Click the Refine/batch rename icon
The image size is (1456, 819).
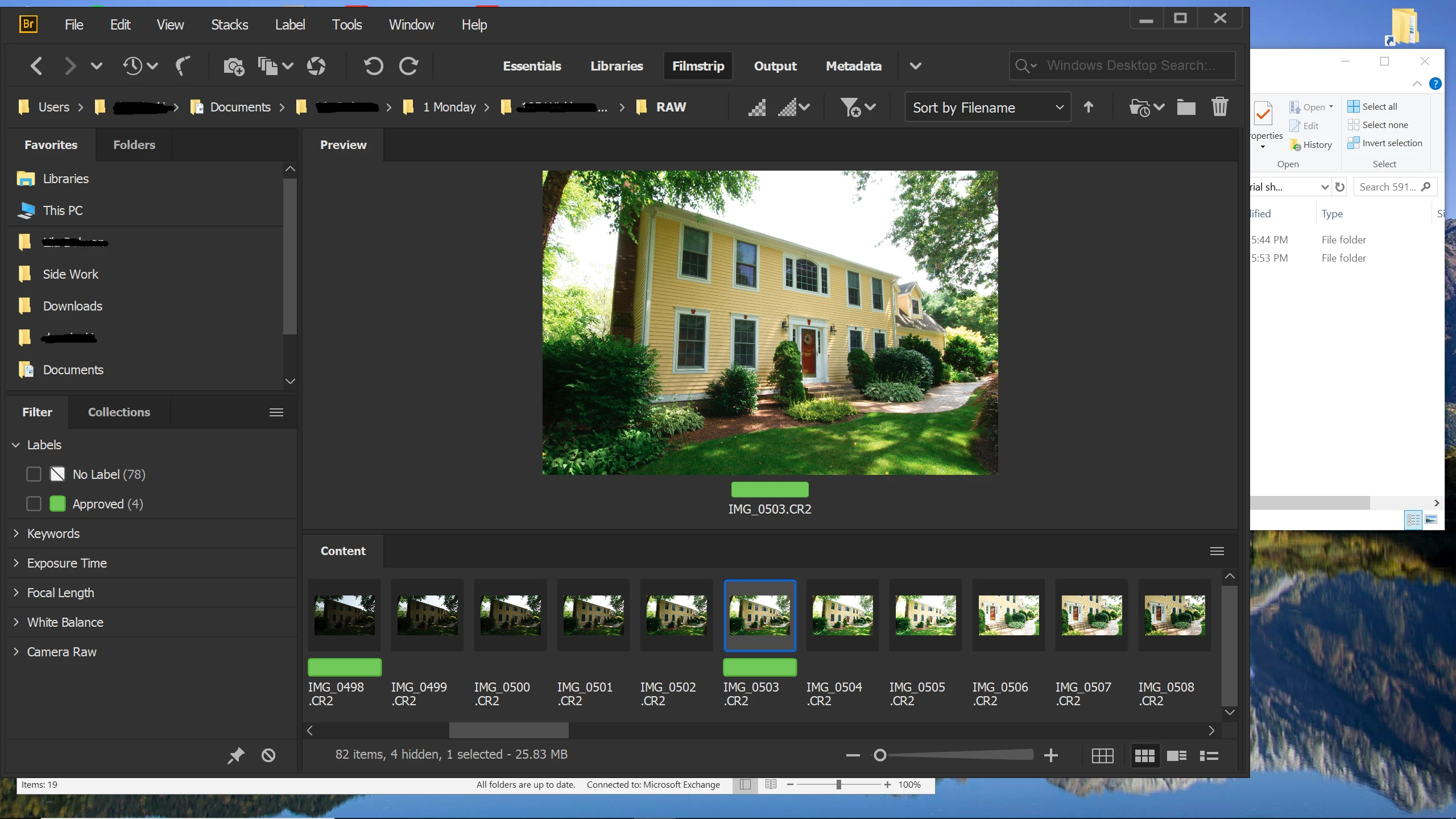click(267, 66)
